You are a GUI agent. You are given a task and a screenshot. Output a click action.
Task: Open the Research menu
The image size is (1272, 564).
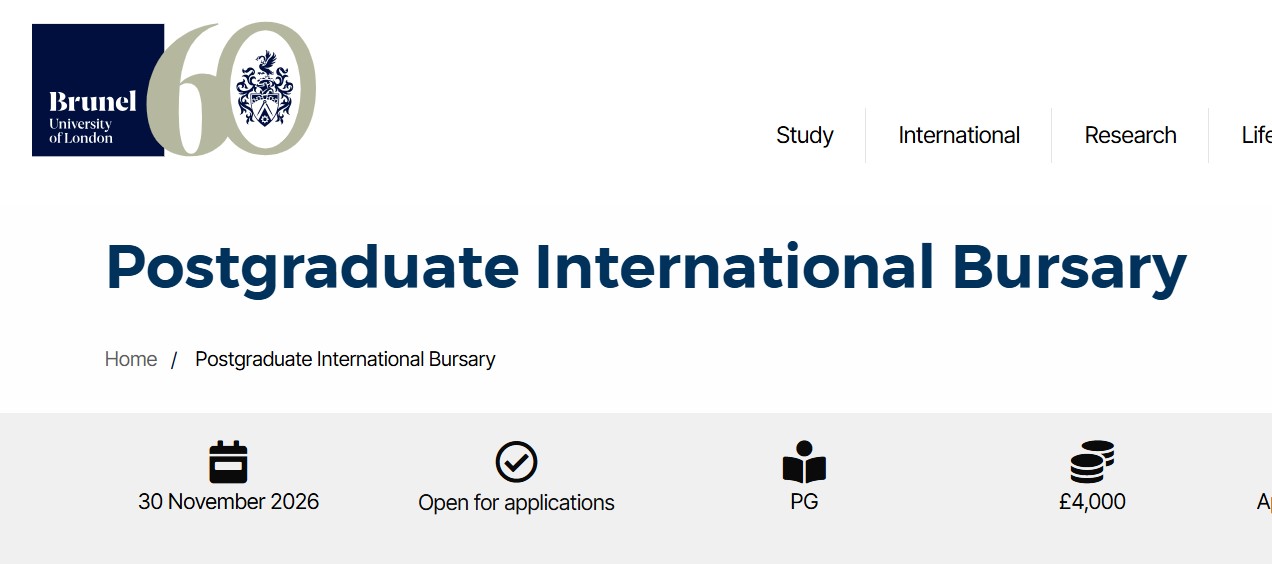point(1130,135)
